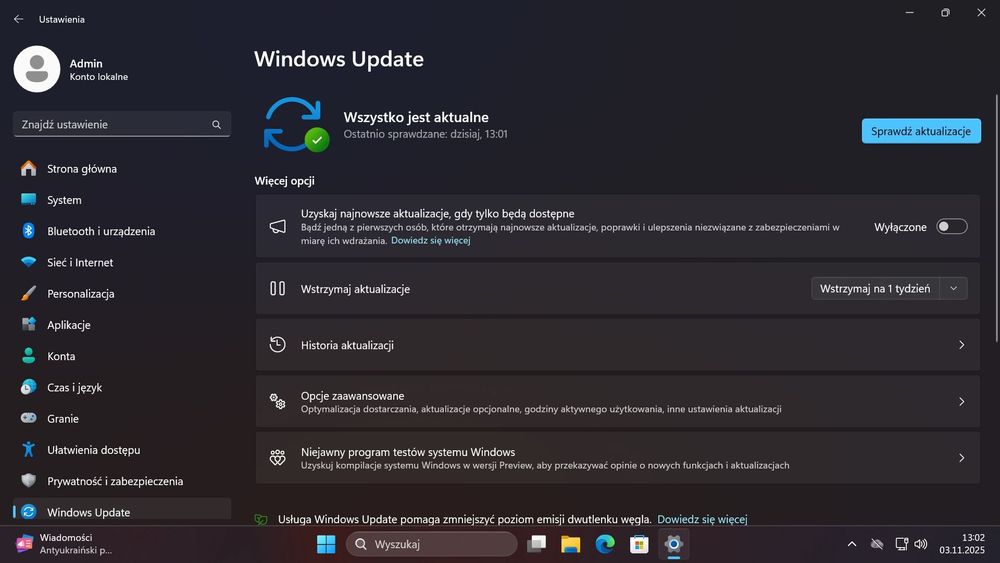Open Dowiedz się więcej link under newest updates
This screenshot has width=1000, height=563.
click(x=430, y=240)
